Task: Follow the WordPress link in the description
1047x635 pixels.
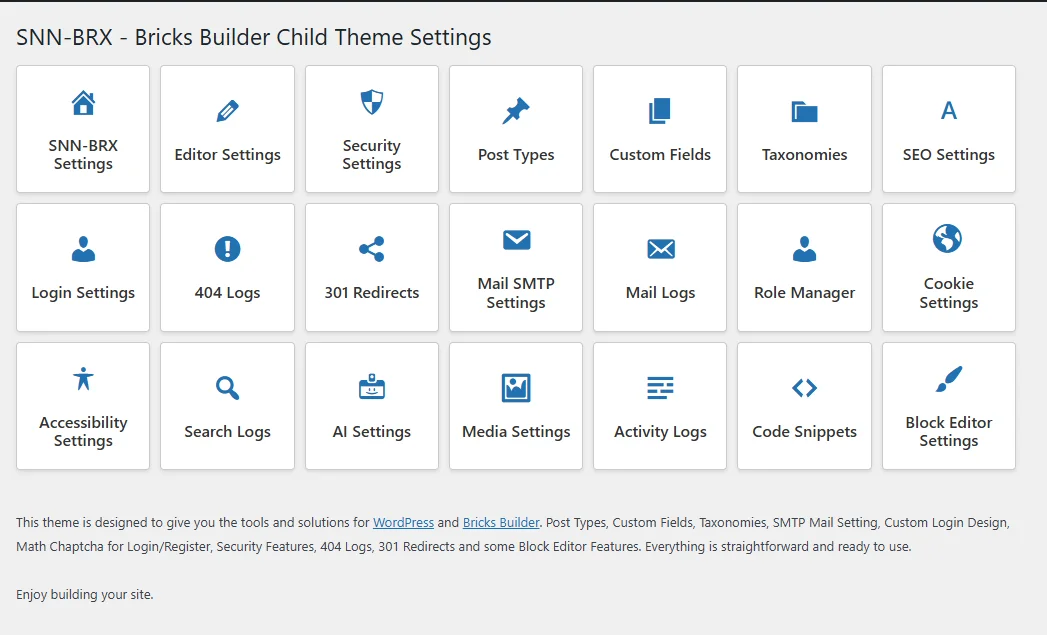Action: click(403, 522)
